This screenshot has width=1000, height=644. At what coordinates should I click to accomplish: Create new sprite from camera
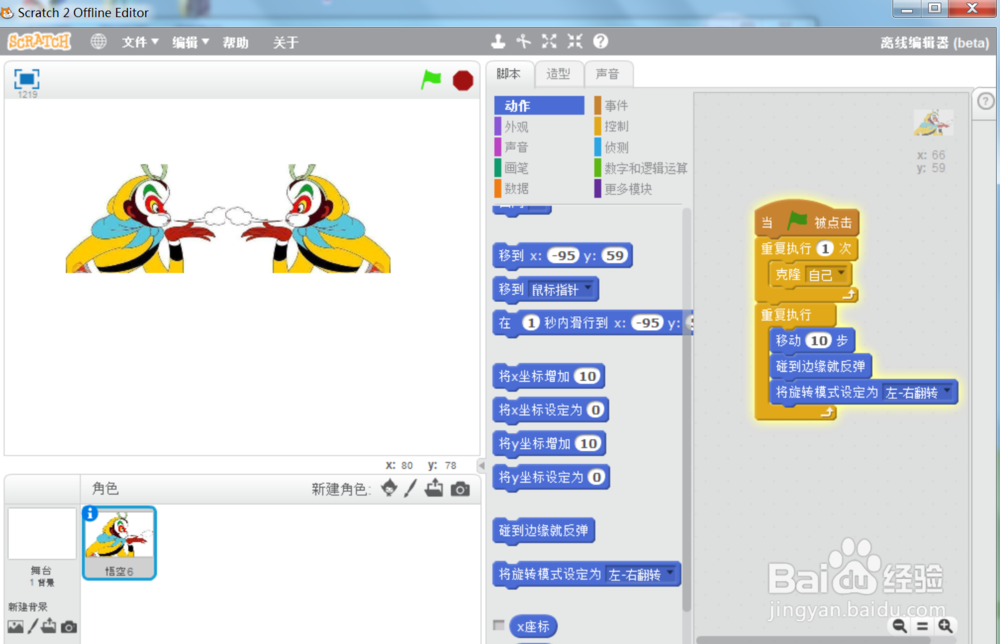[x=460, y=489]
